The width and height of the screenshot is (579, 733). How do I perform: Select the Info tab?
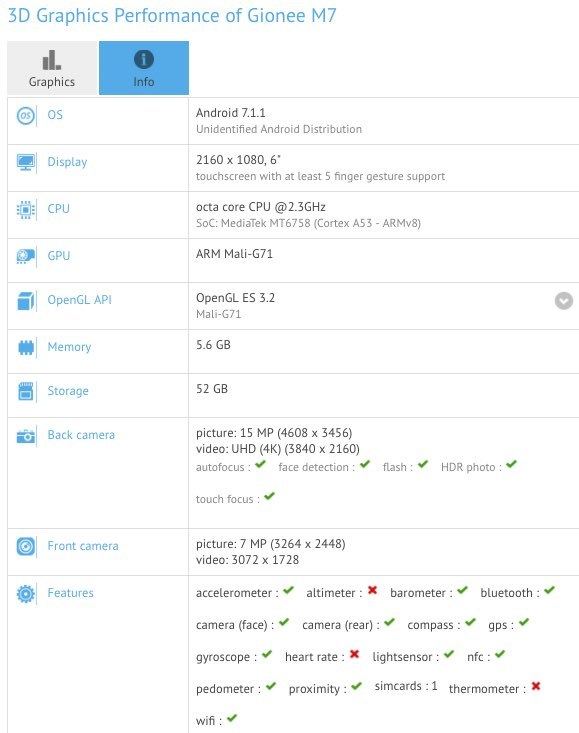coord(144,68)
